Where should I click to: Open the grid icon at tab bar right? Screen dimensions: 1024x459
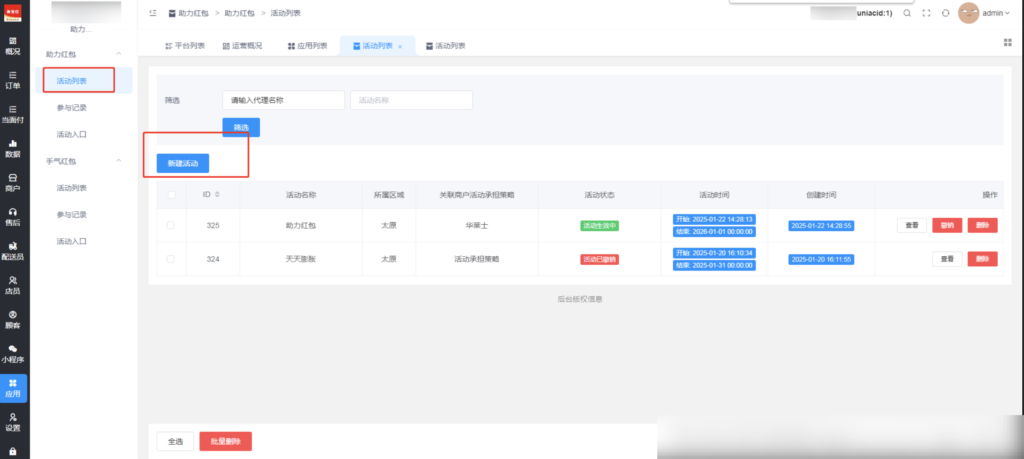click(x=1007, y=42)
